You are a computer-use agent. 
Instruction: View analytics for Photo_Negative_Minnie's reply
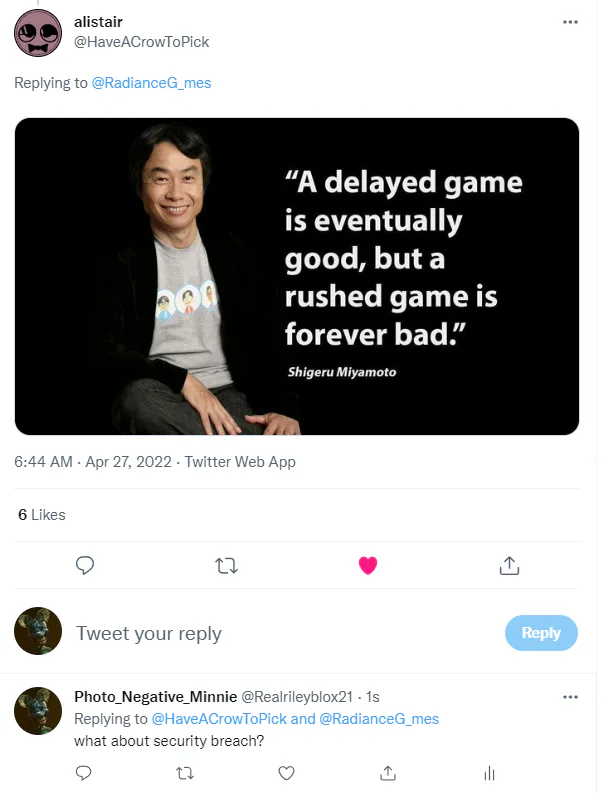pos(489,773)
